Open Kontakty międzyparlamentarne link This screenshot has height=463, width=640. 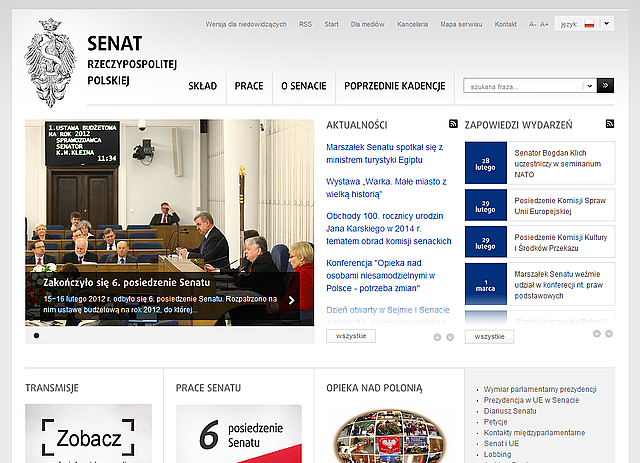tap(534, 433)
